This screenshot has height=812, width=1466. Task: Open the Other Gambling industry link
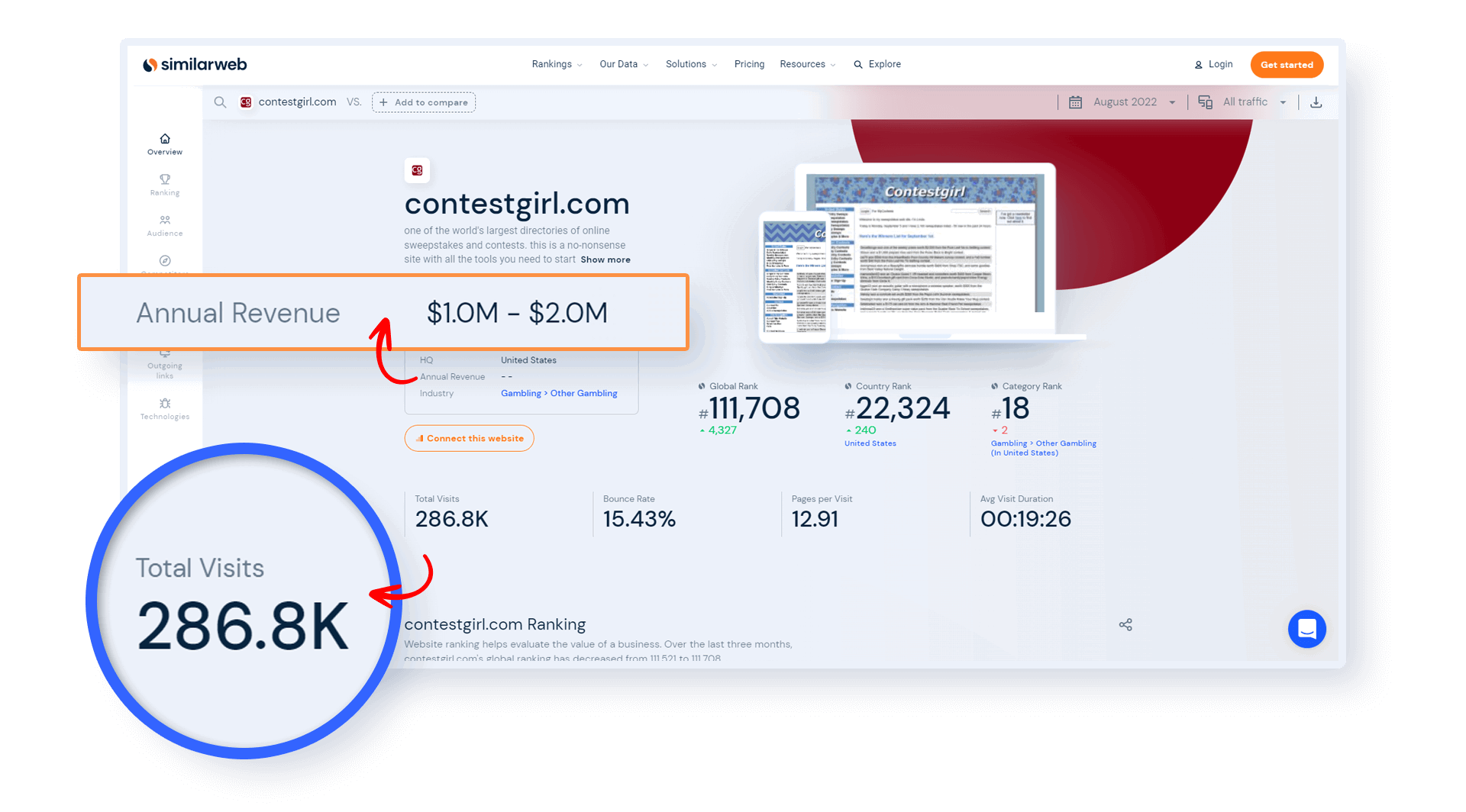583,393
